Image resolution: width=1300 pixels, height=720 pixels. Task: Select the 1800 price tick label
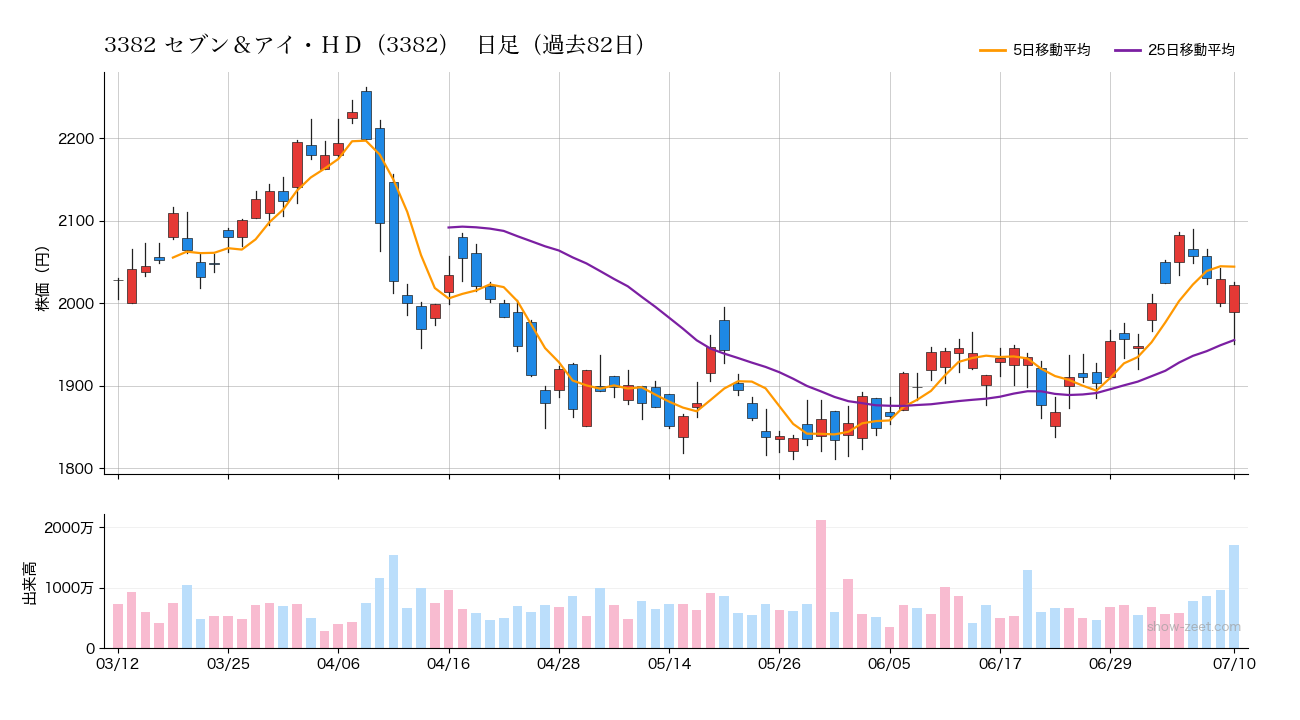pyautogui.click(x=77, y=469)
